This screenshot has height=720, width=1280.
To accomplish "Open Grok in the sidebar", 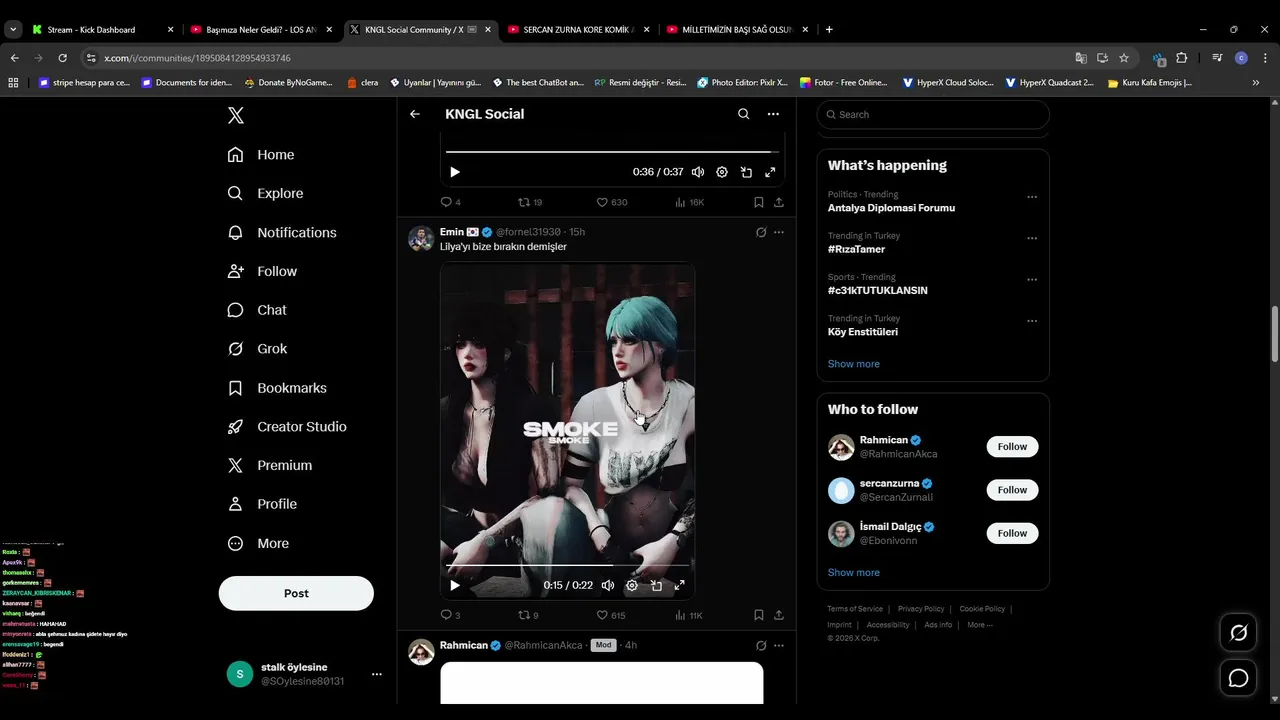I will (x=257, y=349).
